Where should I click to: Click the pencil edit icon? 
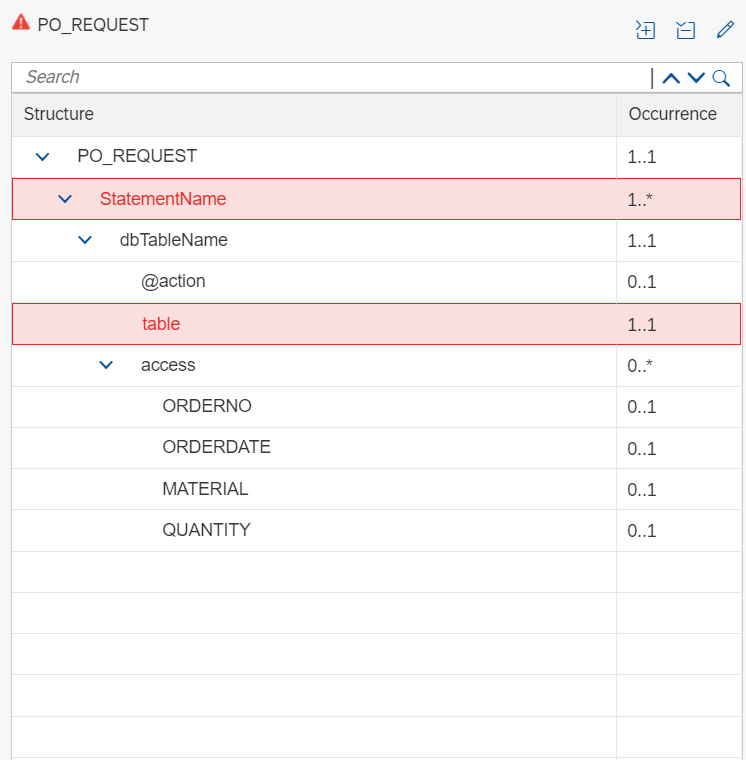click(726, 30)
